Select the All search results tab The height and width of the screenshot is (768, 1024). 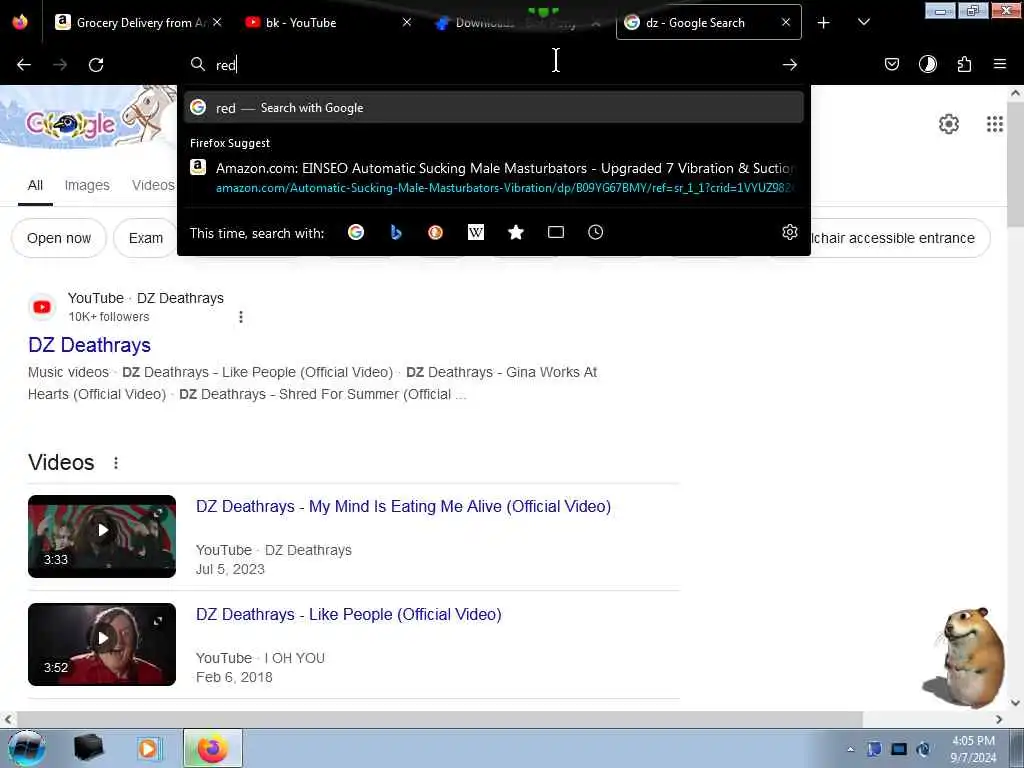click(35, 185)
